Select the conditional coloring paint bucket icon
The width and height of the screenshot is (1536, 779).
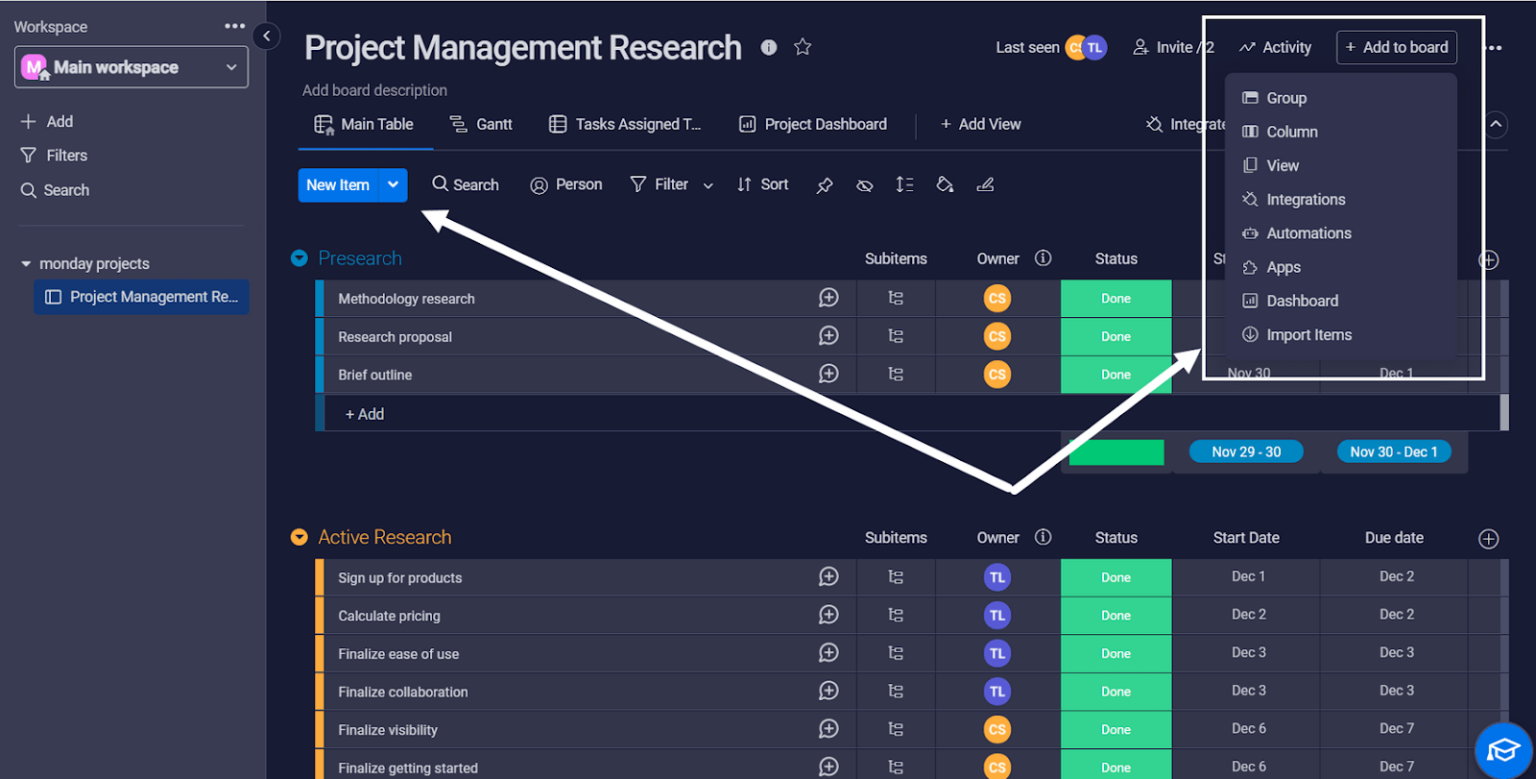(x=945, y=184)
